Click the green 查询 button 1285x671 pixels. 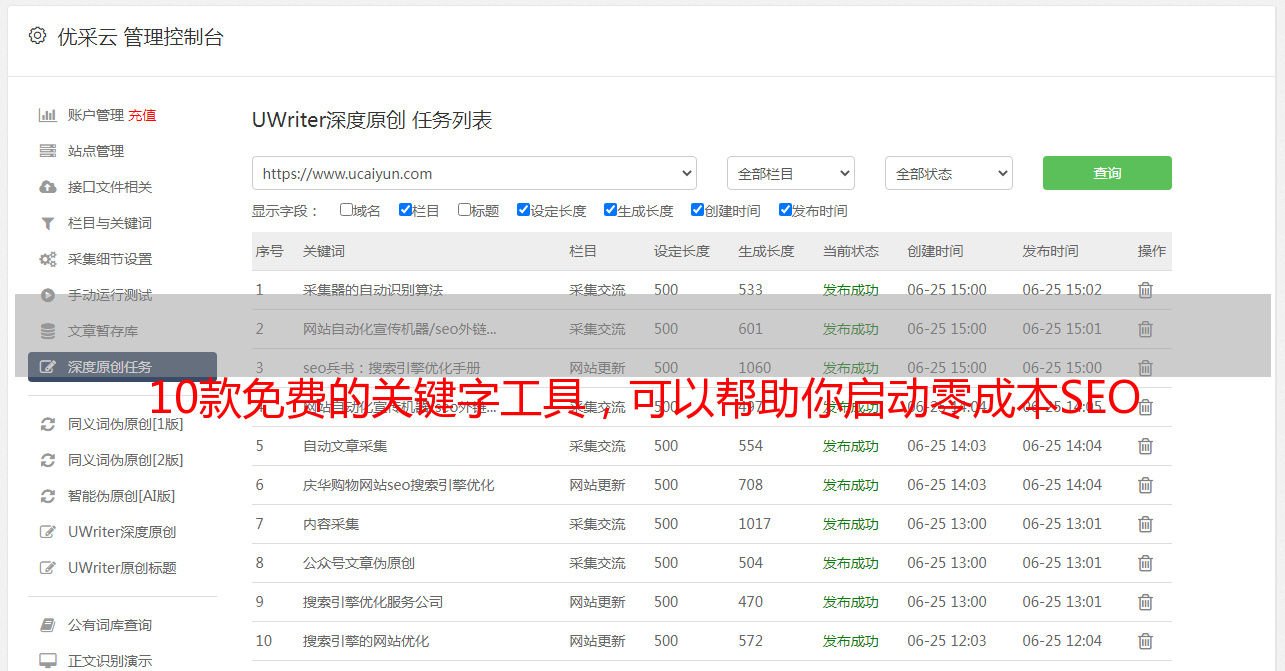pyautogui.click(x=1107, y=173)
